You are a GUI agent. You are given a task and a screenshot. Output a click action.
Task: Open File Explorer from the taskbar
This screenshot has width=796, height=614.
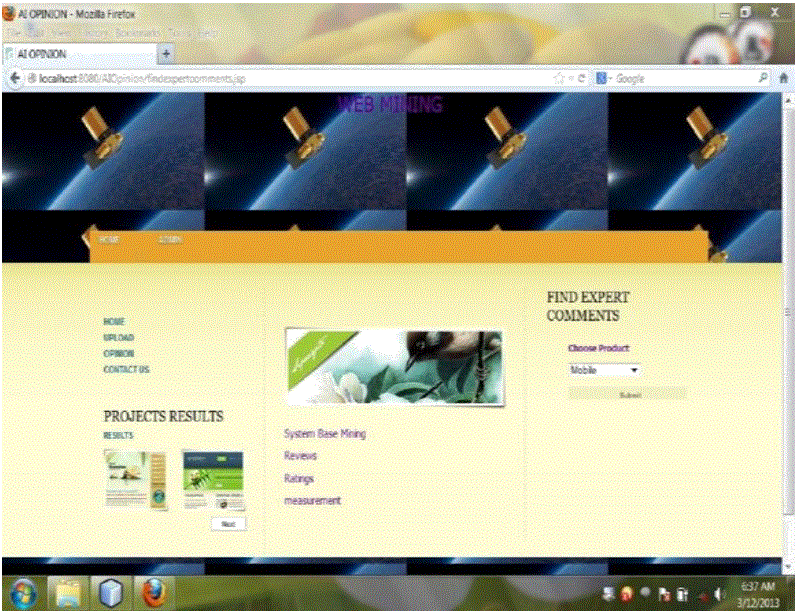click(67, 593)
